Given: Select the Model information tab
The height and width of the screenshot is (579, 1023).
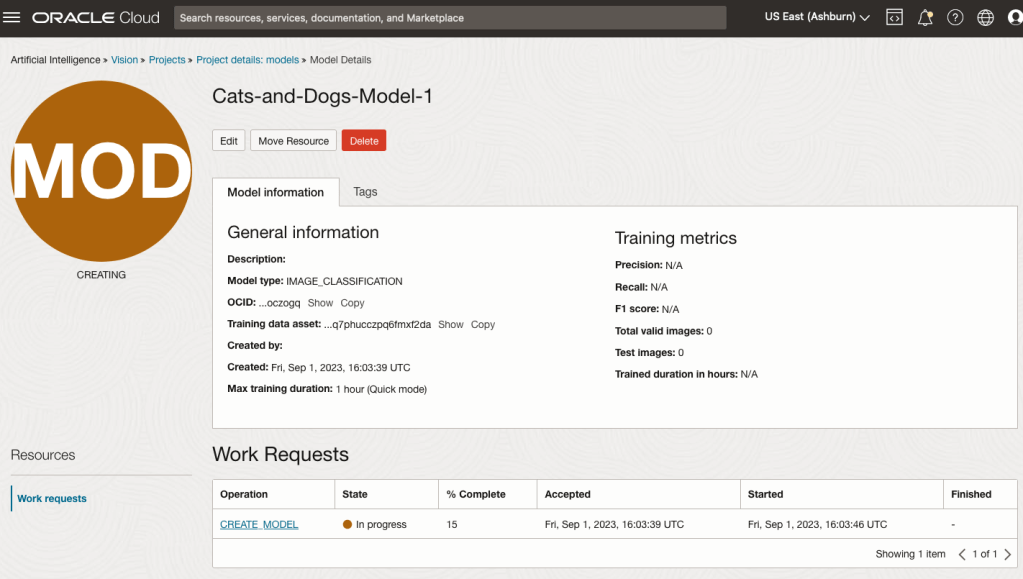Looking at the screenshot, I should click(275, 192).
